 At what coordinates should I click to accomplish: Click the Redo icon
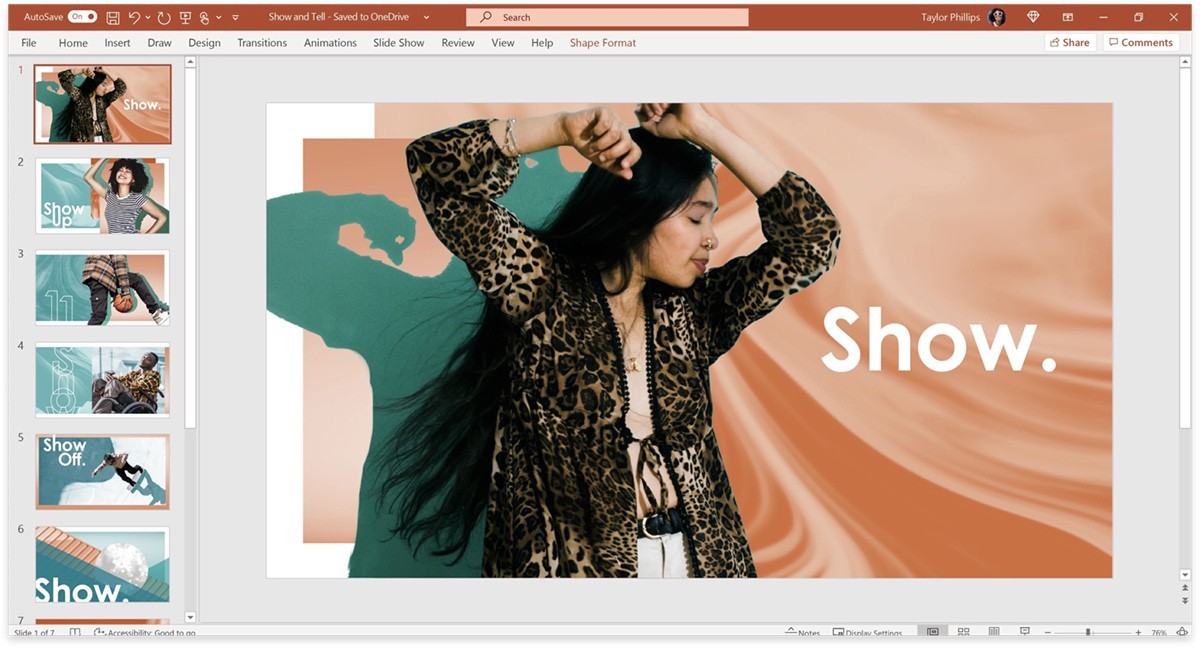click(164, 17)
